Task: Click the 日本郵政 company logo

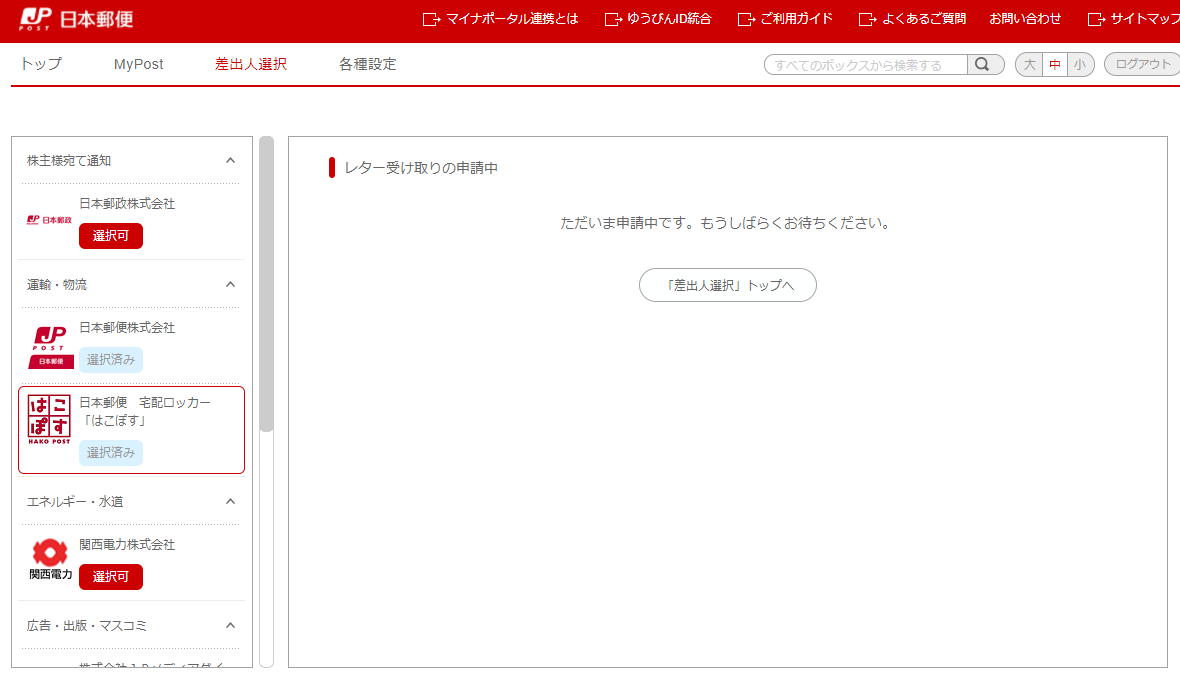Action: (49, 220)
